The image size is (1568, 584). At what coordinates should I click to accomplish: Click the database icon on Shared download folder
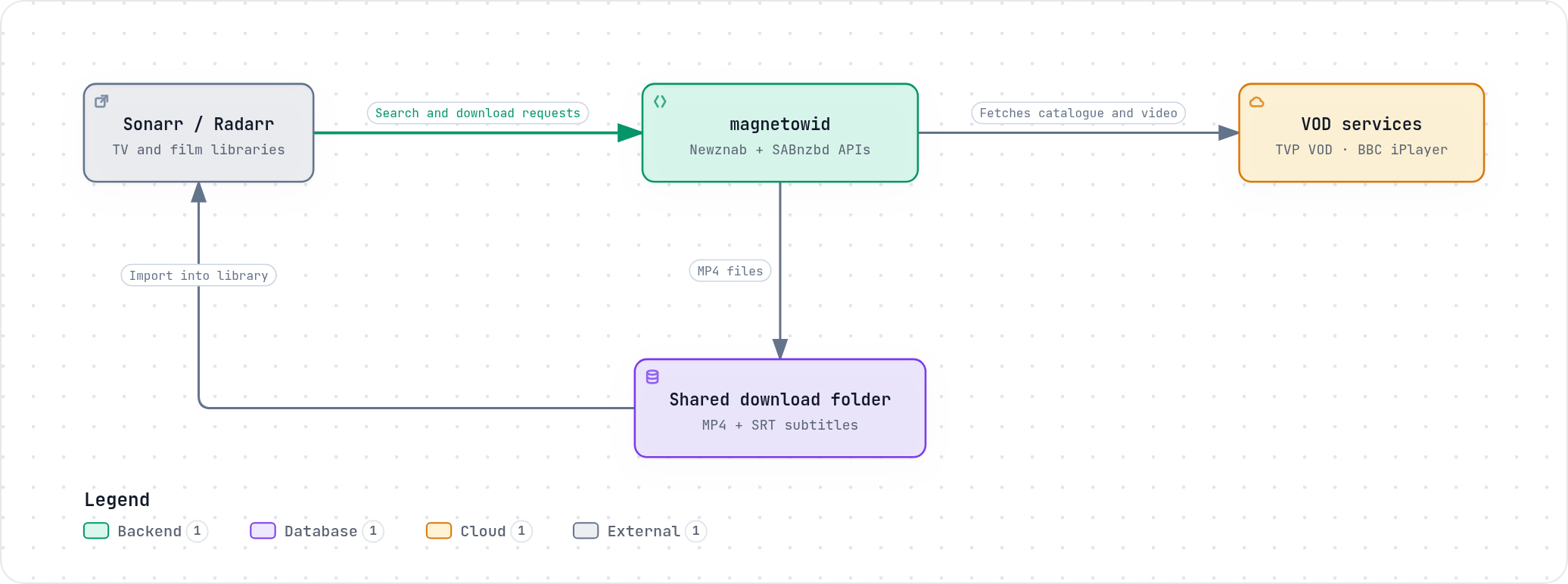[x=652, y=377]
